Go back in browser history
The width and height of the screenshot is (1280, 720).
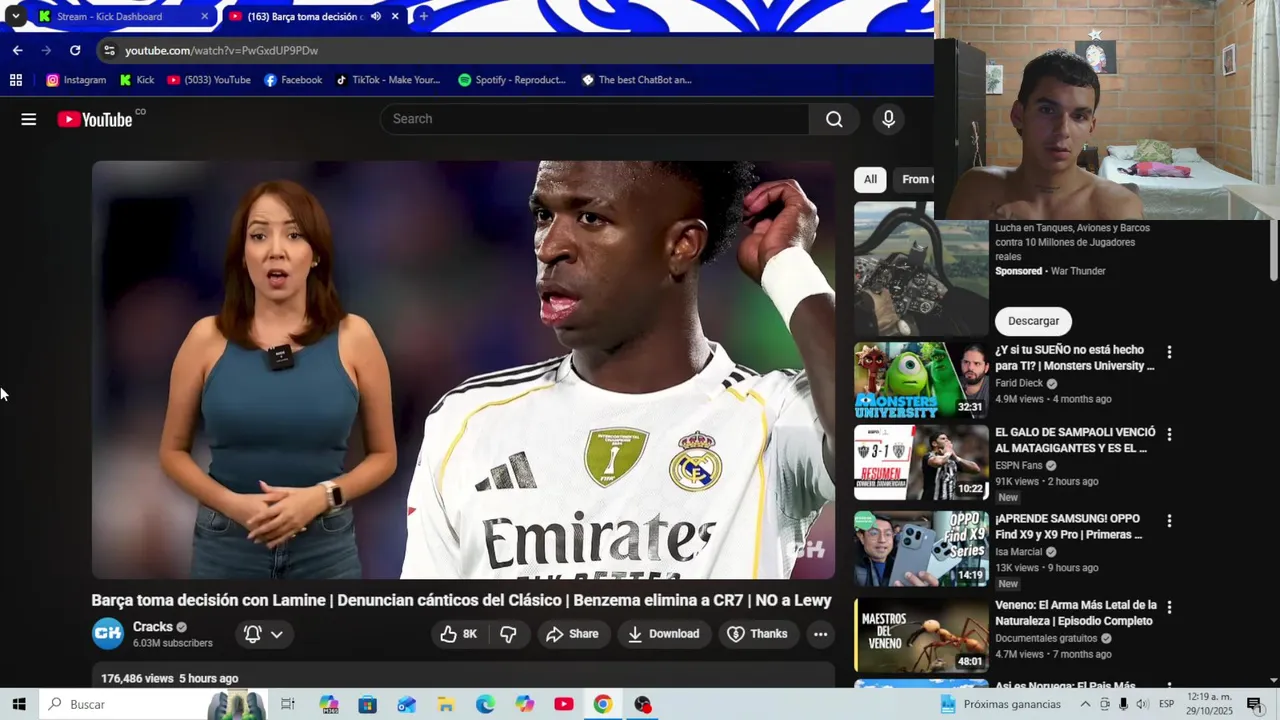coord(18,50)
